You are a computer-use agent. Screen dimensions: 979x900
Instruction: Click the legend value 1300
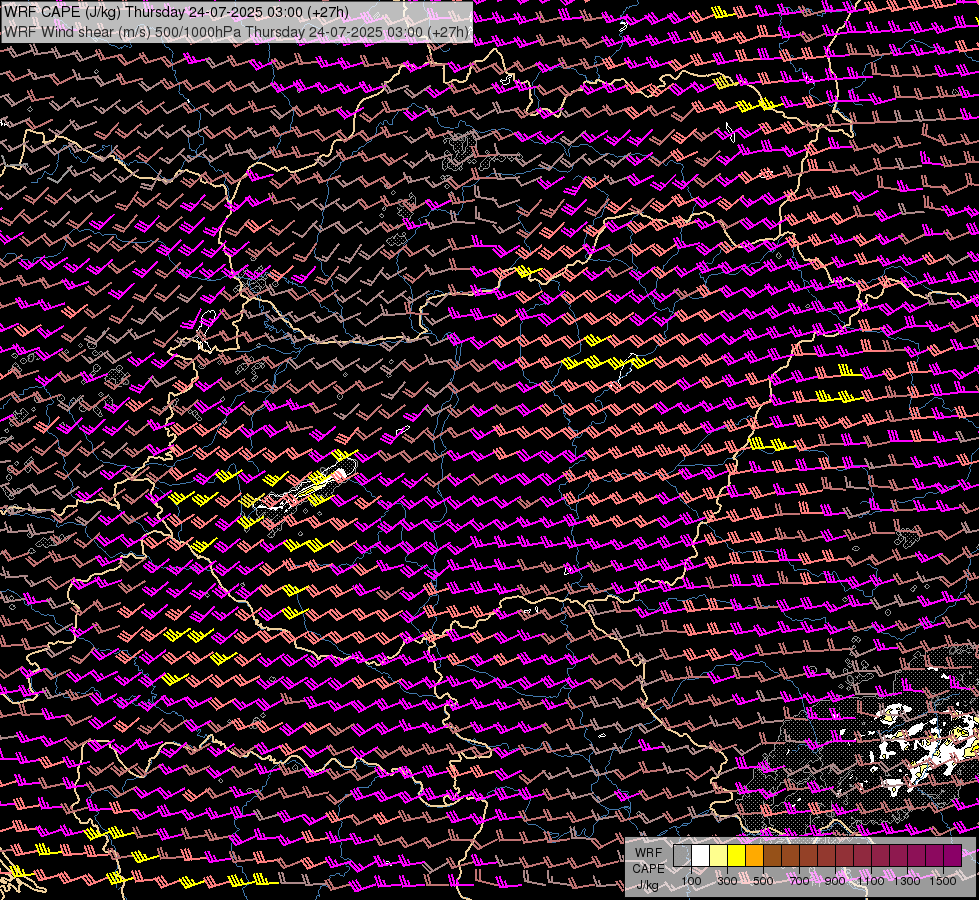[x=907, y=881]
